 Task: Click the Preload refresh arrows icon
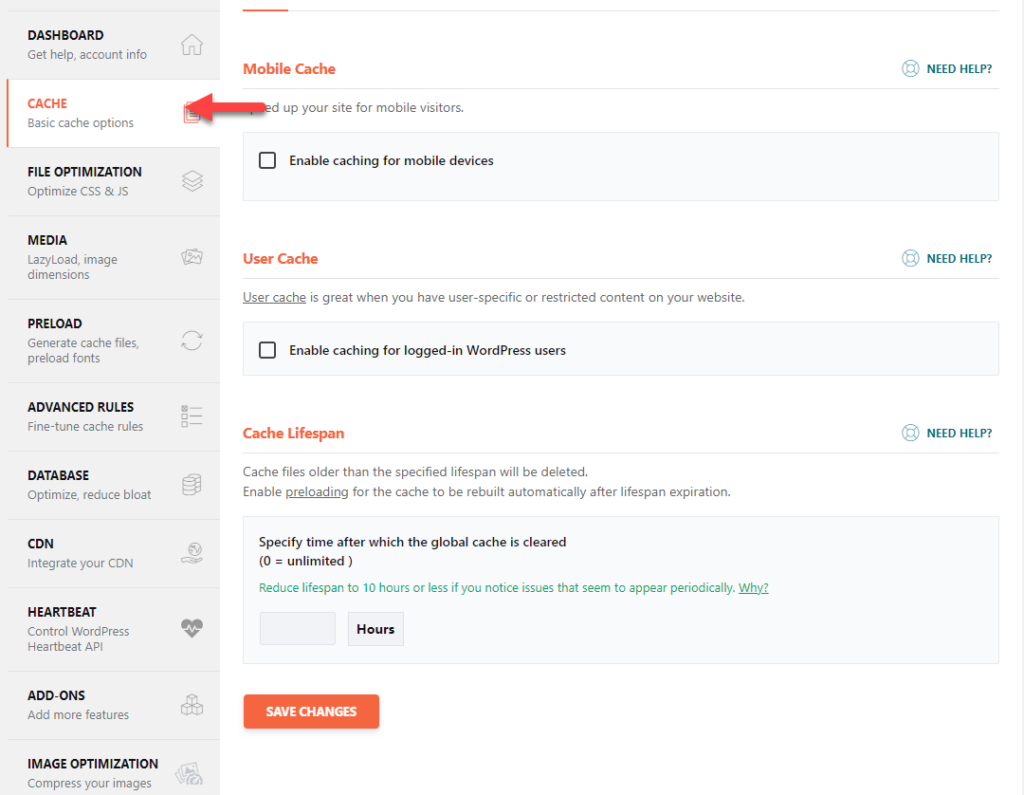pyautogui.click(x=192, y=340)
